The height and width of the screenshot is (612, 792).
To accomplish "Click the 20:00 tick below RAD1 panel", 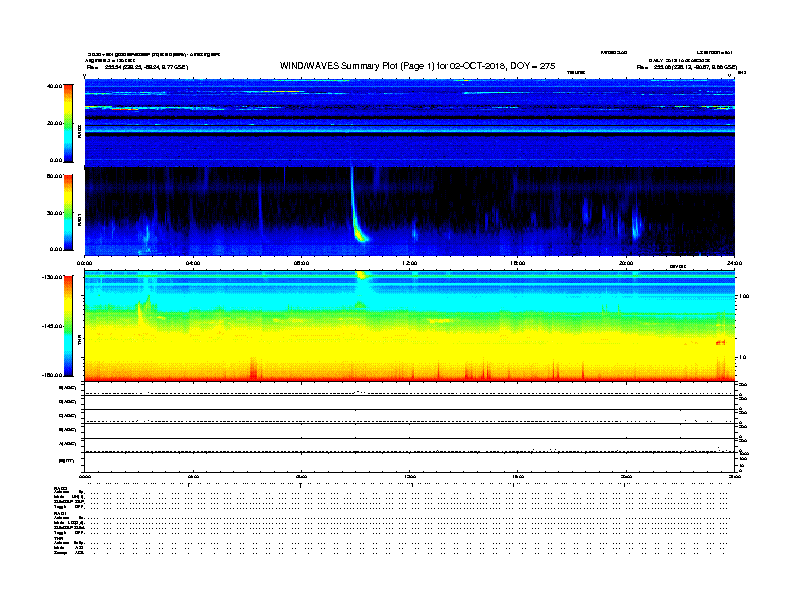I will coord(626,263).
